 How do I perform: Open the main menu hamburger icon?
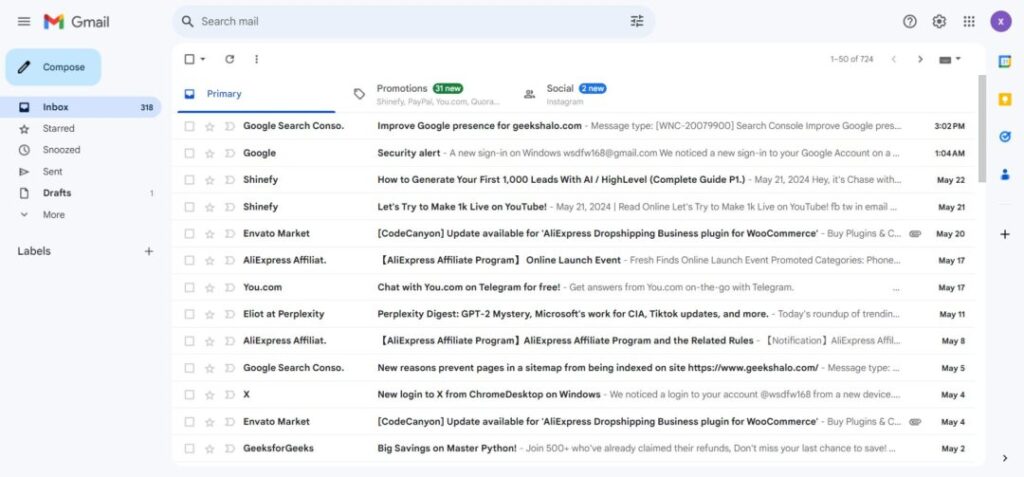coord(24,22)
